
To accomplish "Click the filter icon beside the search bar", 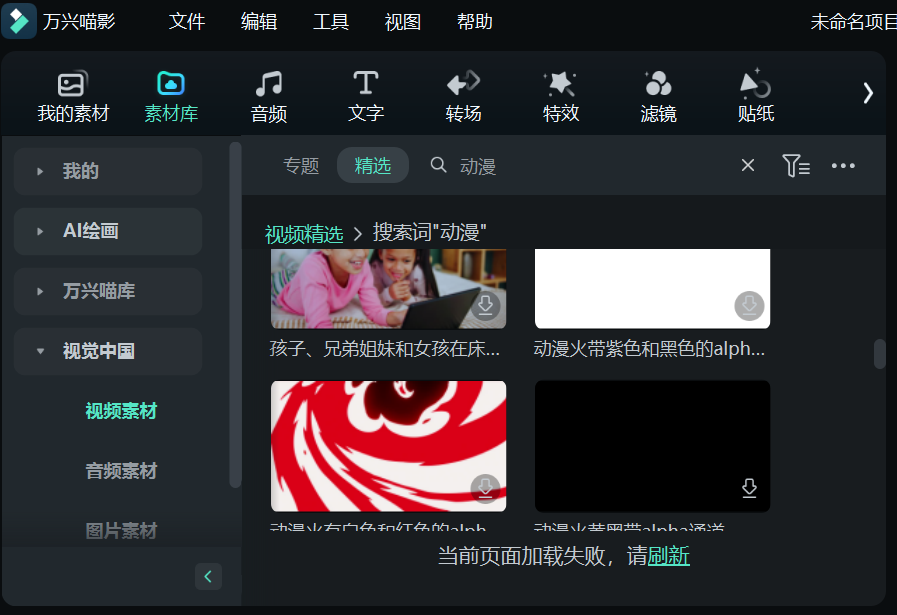I will click(796, 165).
